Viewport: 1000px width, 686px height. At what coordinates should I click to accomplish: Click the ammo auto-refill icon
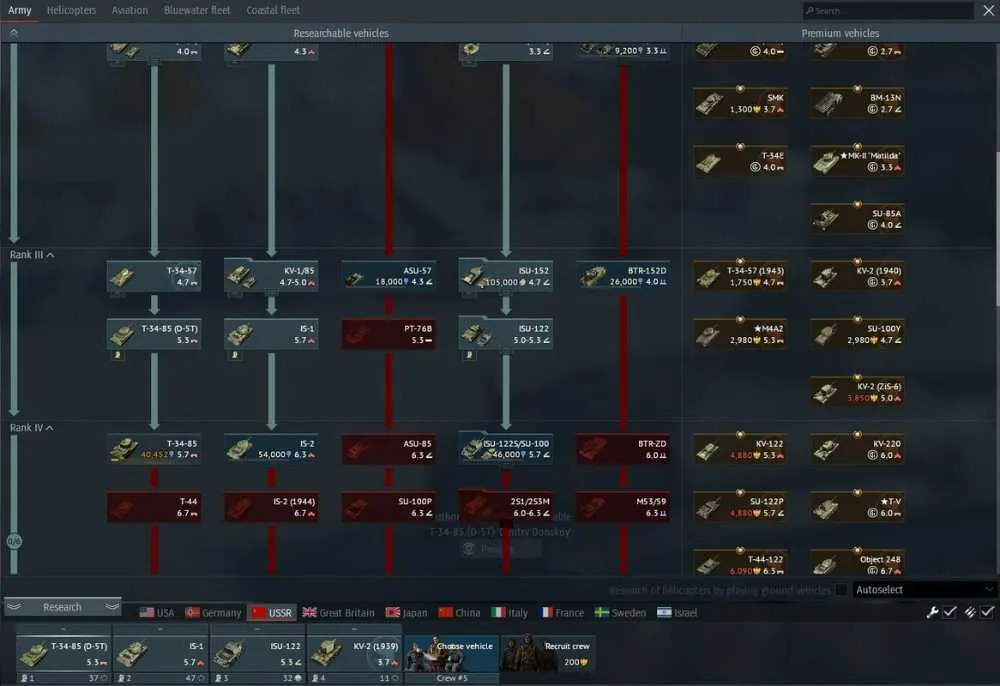[x=970, y=612]
